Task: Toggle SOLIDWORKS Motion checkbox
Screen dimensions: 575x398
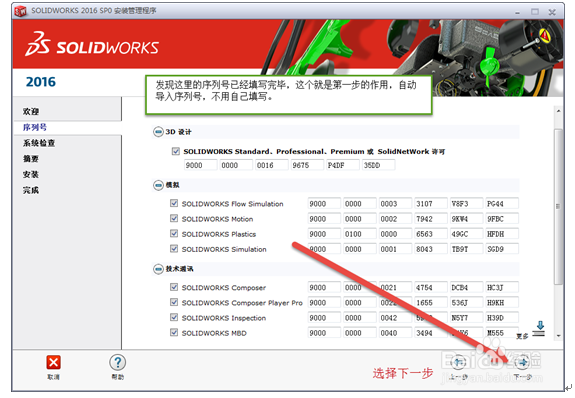Action: click(x=174, y=218)
